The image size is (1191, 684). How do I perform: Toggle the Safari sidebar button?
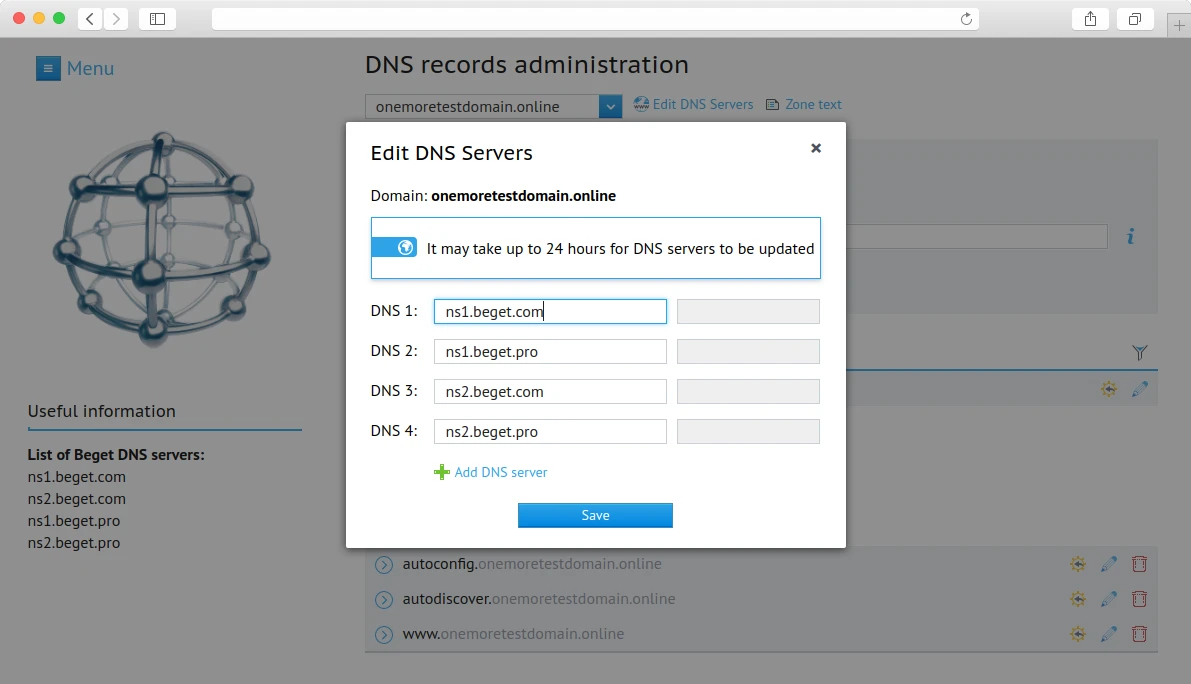pos(157,19)
